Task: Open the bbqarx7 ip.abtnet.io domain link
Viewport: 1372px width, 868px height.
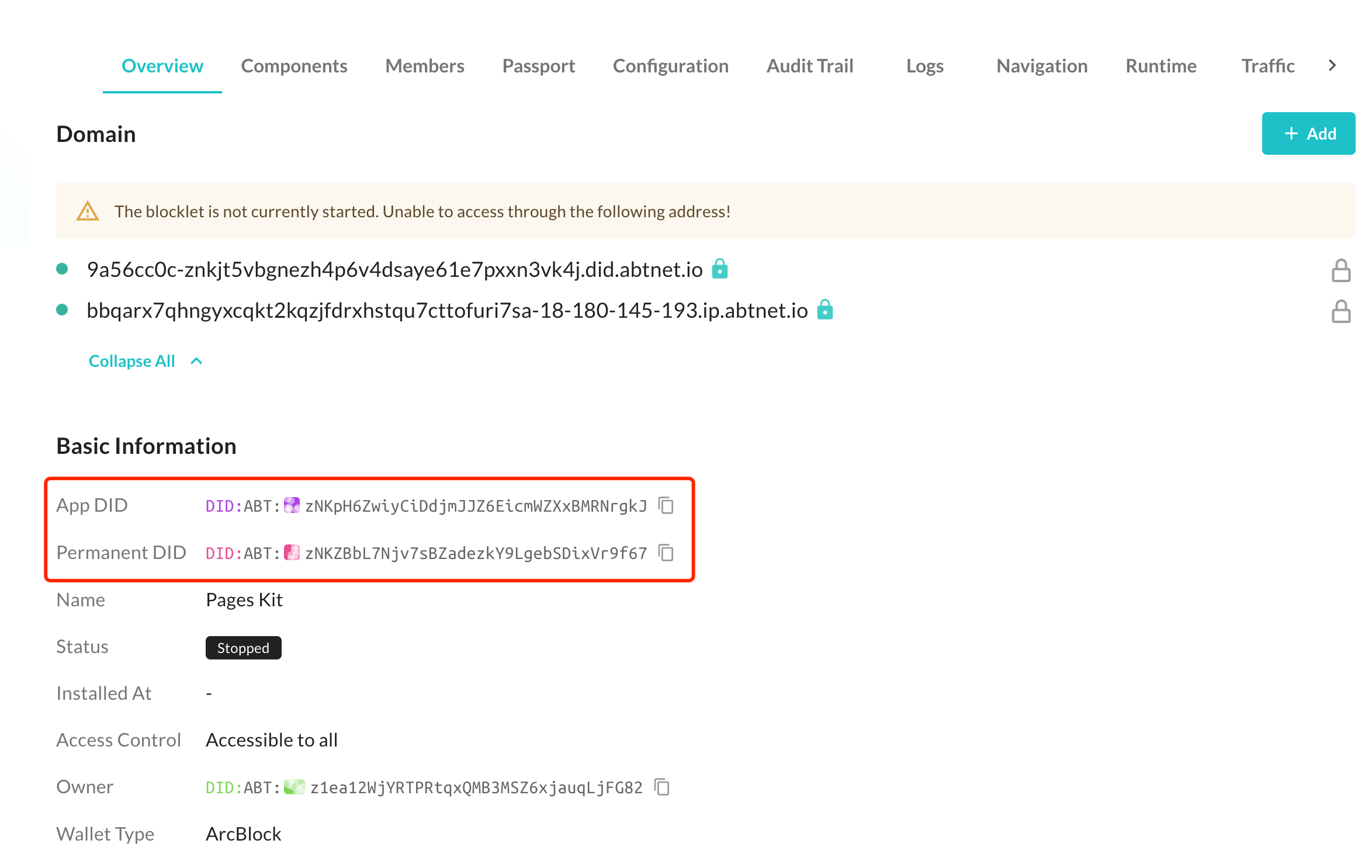Action: (x=447, y=310)
